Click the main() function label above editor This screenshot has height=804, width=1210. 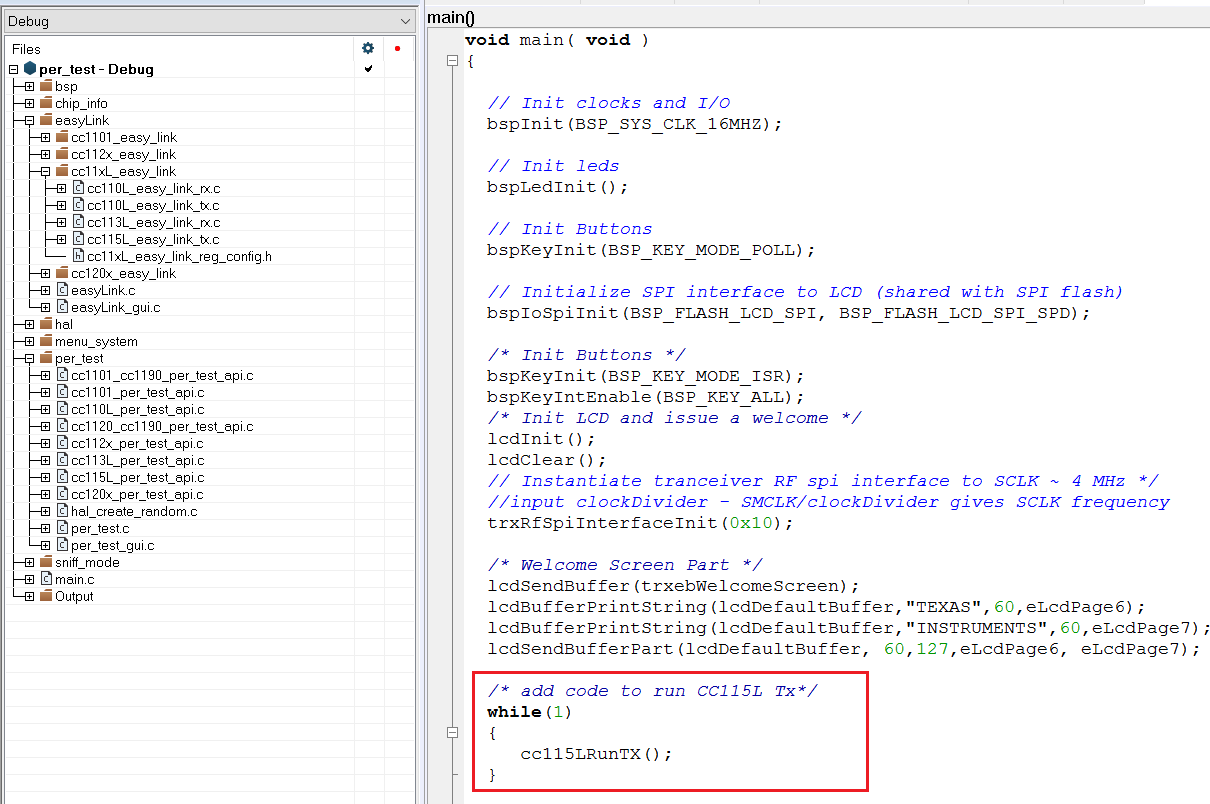[451, 18]
